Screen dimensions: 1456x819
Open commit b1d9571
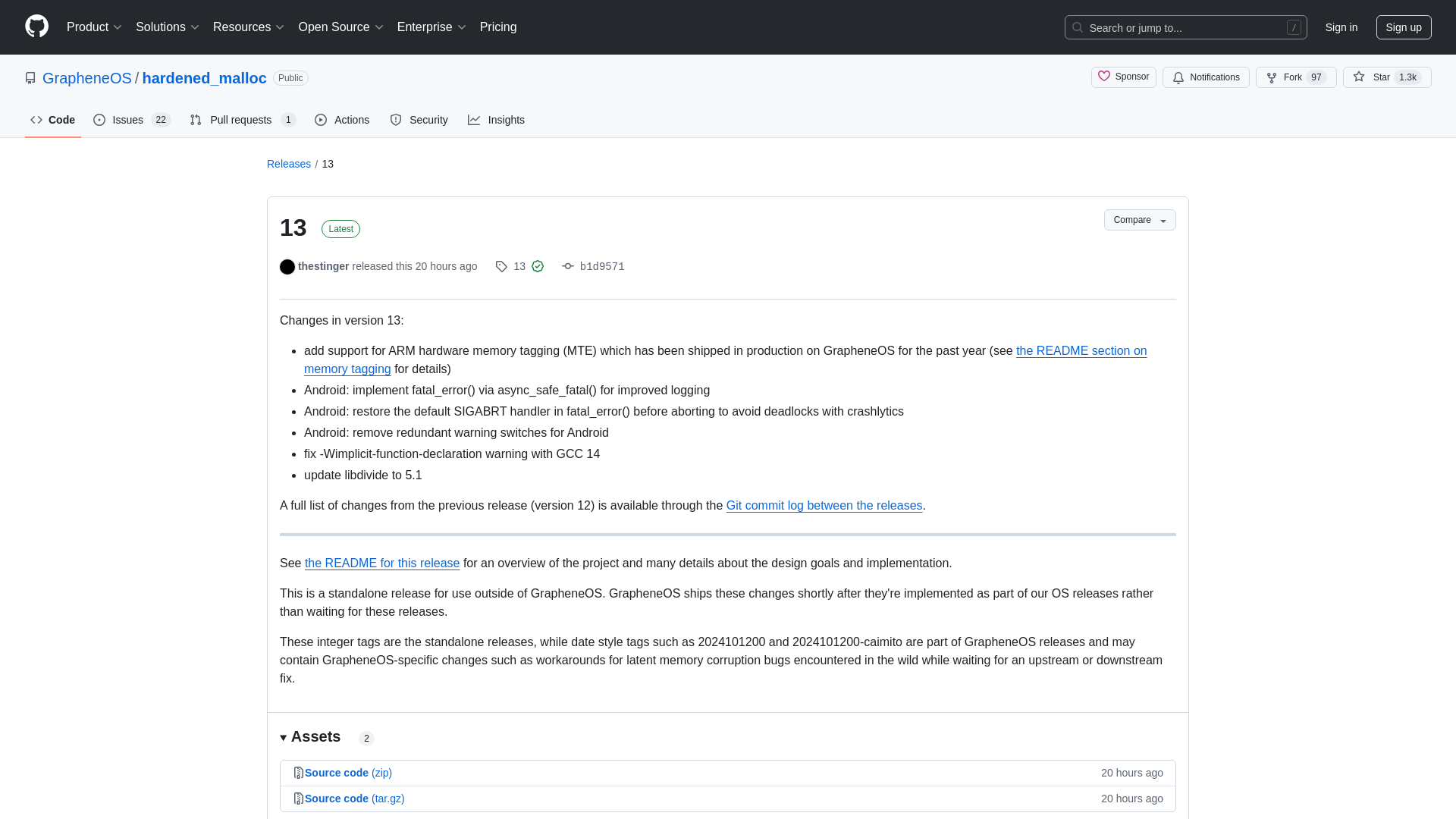(602, 267)
